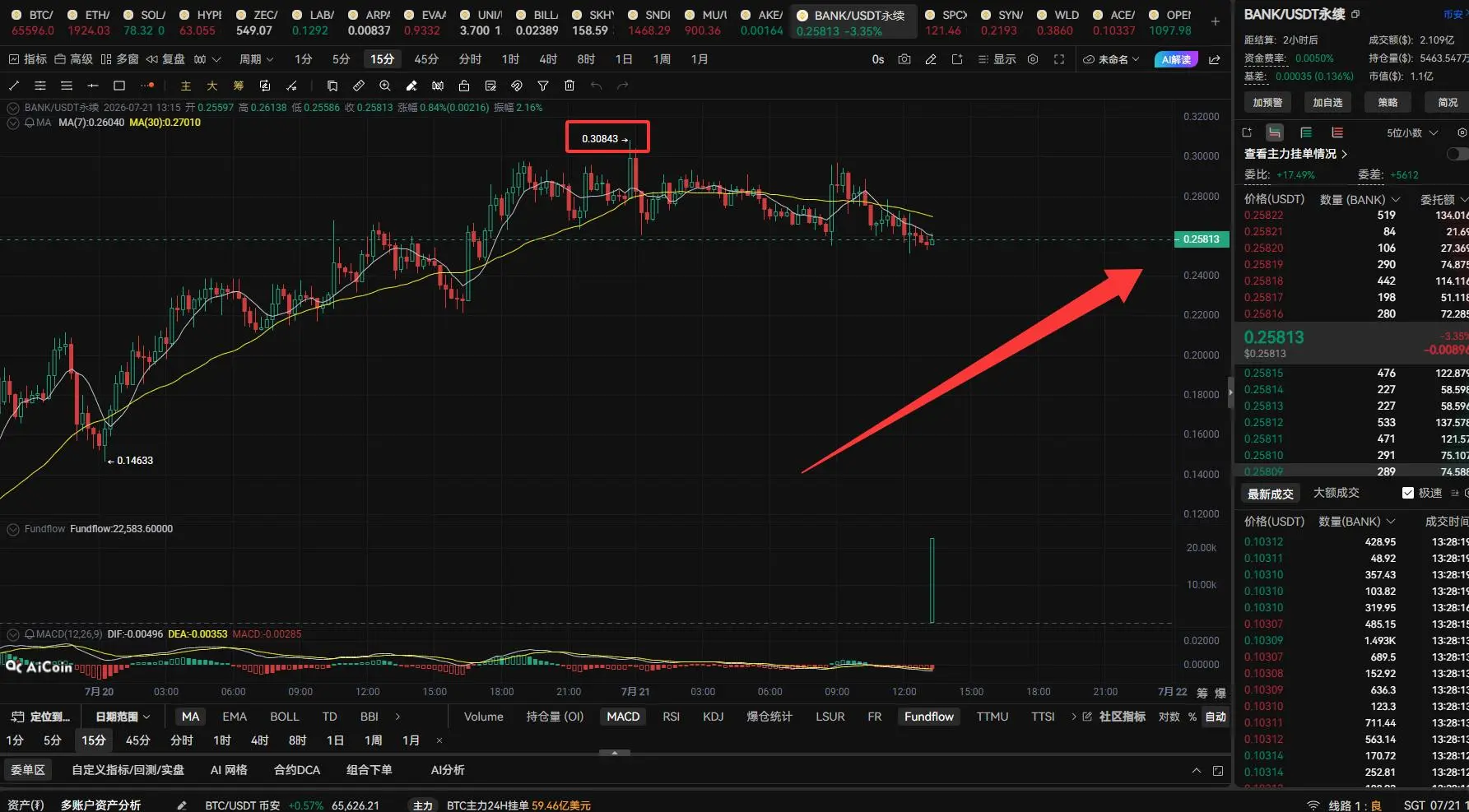The image size is (1469, 812).
Task: Click the hide drawings link-eye icon
Action: click(517, 86)
